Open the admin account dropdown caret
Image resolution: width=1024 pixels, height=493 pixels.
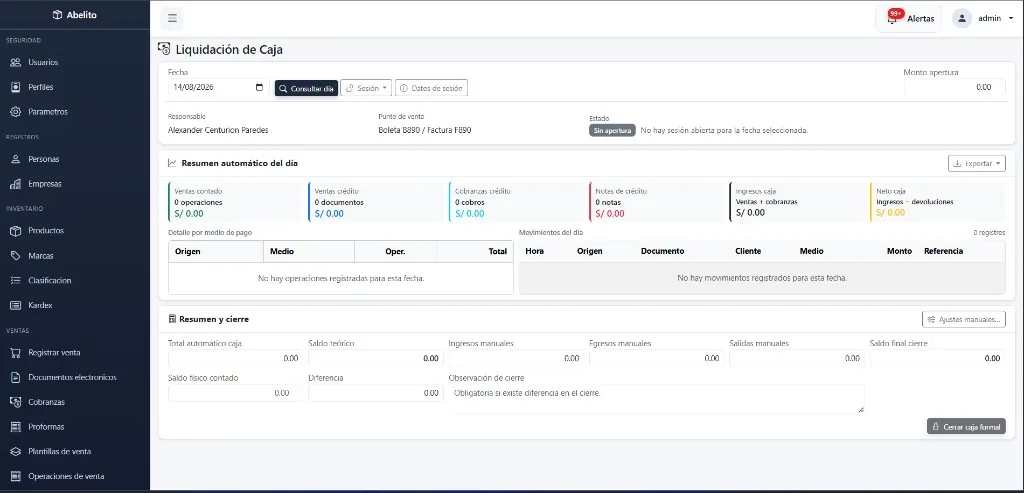1011,19
